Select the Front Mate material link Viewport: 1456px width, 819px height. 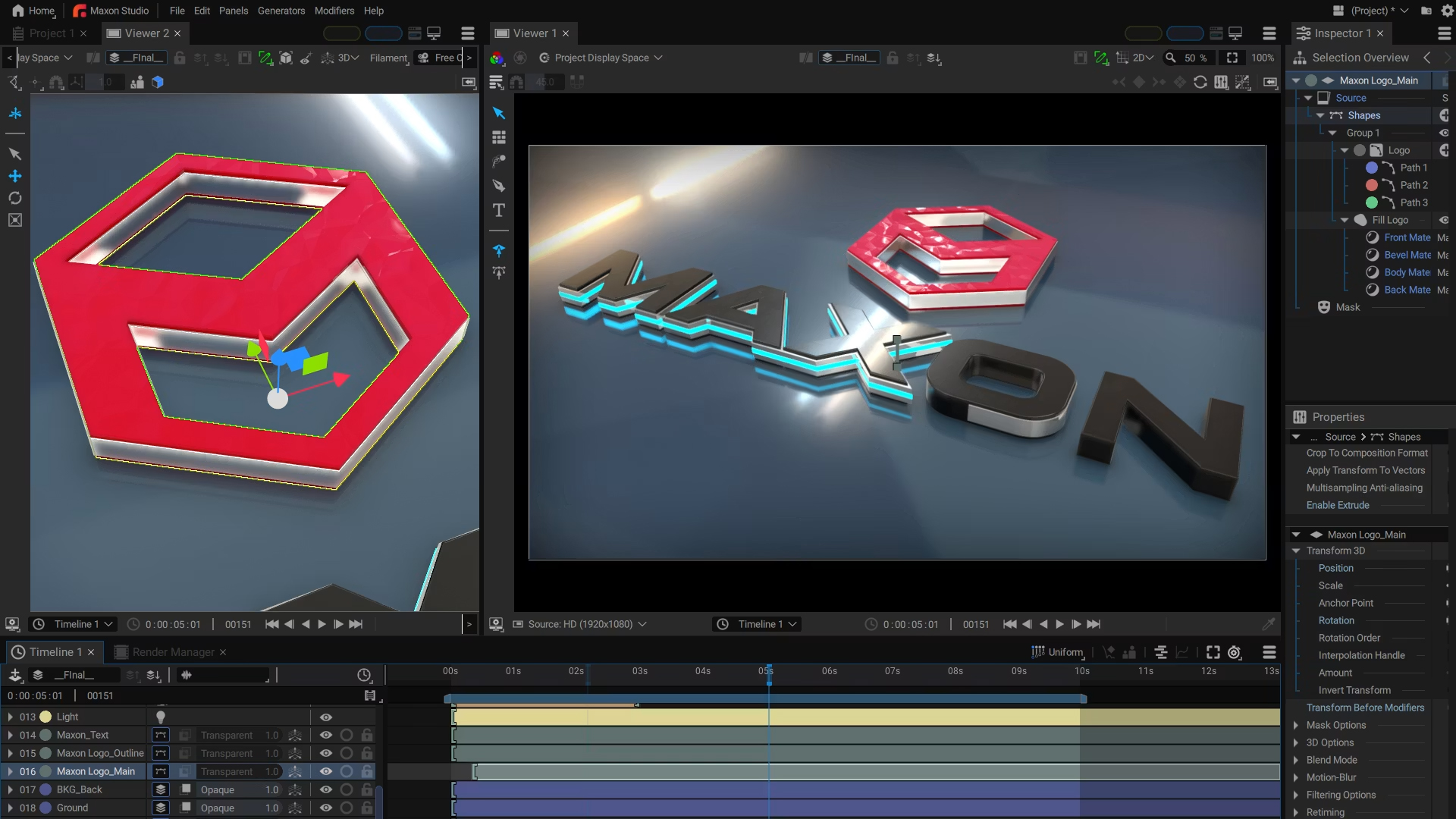tap(1407, 237)
